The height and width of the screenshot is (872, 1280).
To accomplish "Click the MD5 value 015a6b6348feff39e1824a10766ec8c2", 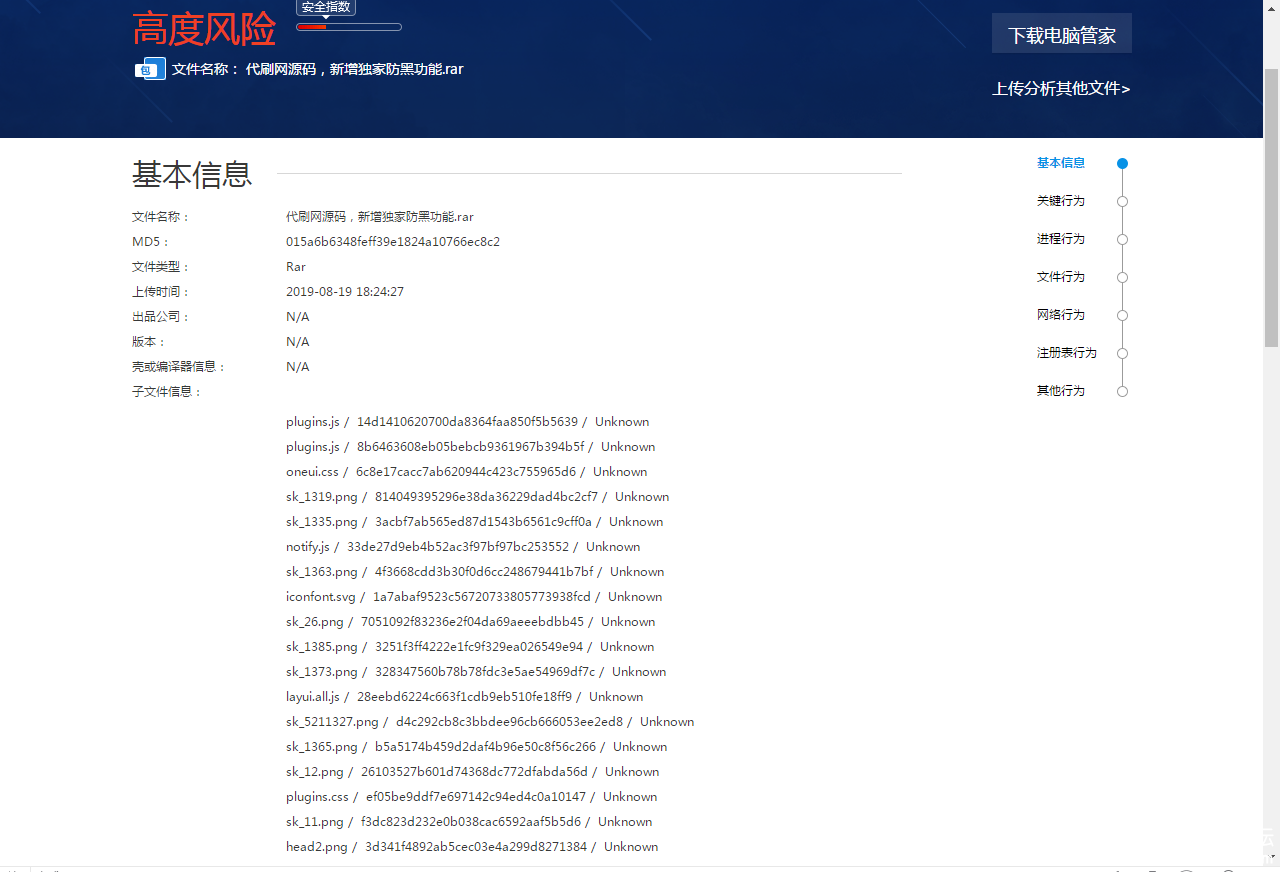I will pyautogui.click(x=393, y=242).
